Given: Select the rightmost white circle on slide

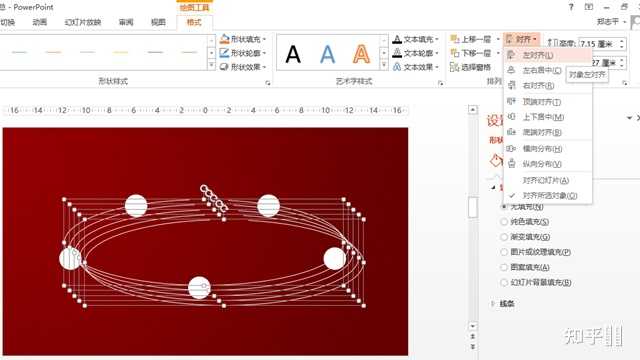Looking at the screenshot, I should coord(335,258).
